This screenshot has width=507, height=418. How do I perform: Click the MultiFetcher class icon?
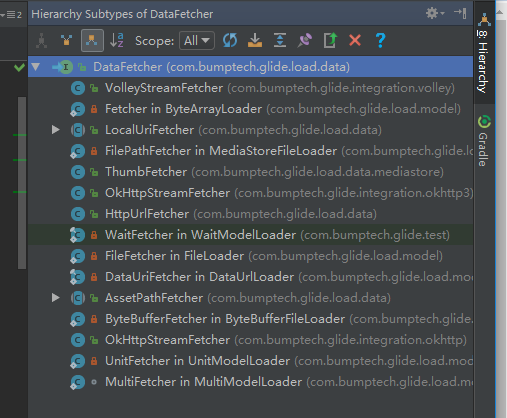tap(77, 382)
